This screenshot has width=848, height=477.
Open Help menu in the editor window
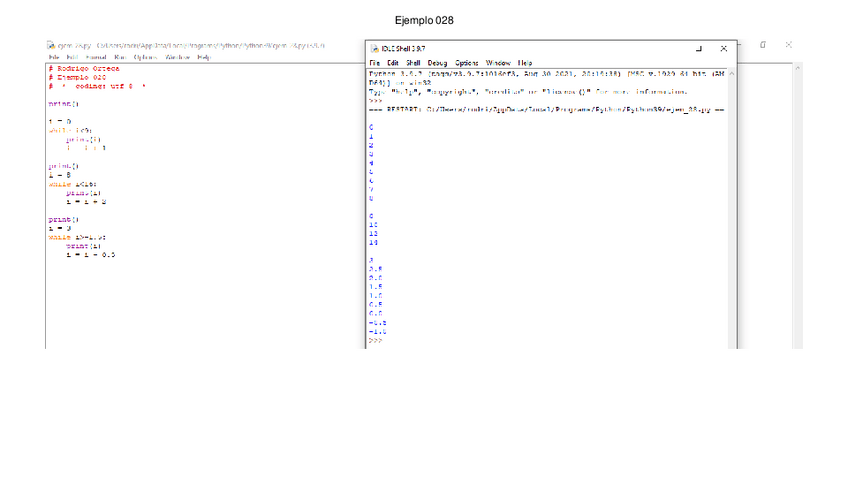204,57
